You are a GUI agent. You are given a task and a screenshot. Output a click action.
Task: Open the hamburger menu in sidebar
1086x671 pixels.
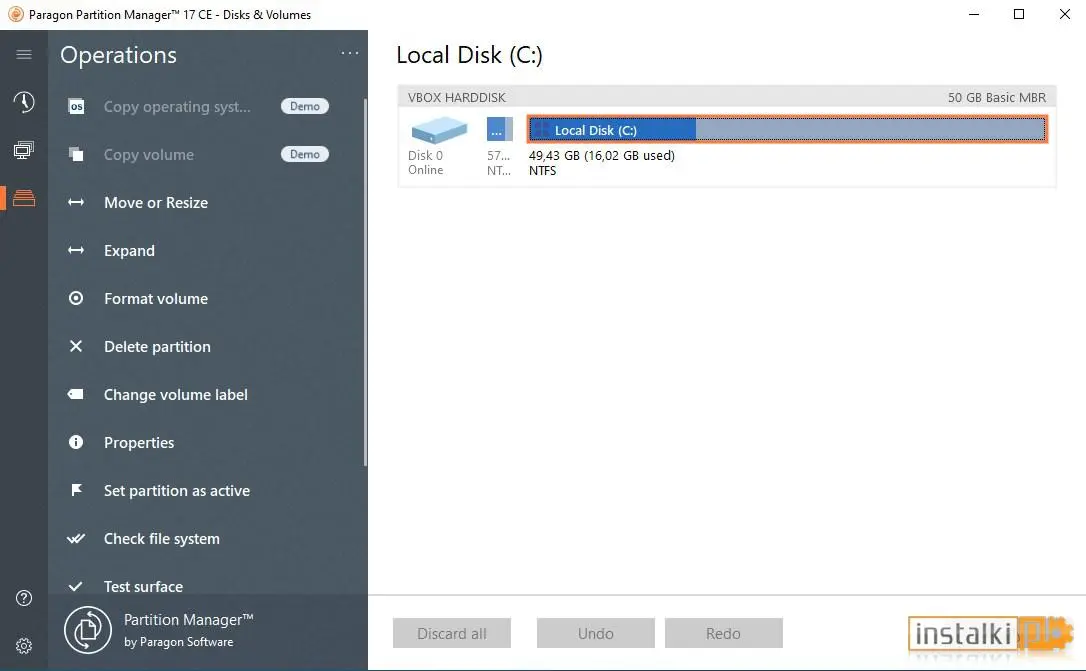pos(24,54)
